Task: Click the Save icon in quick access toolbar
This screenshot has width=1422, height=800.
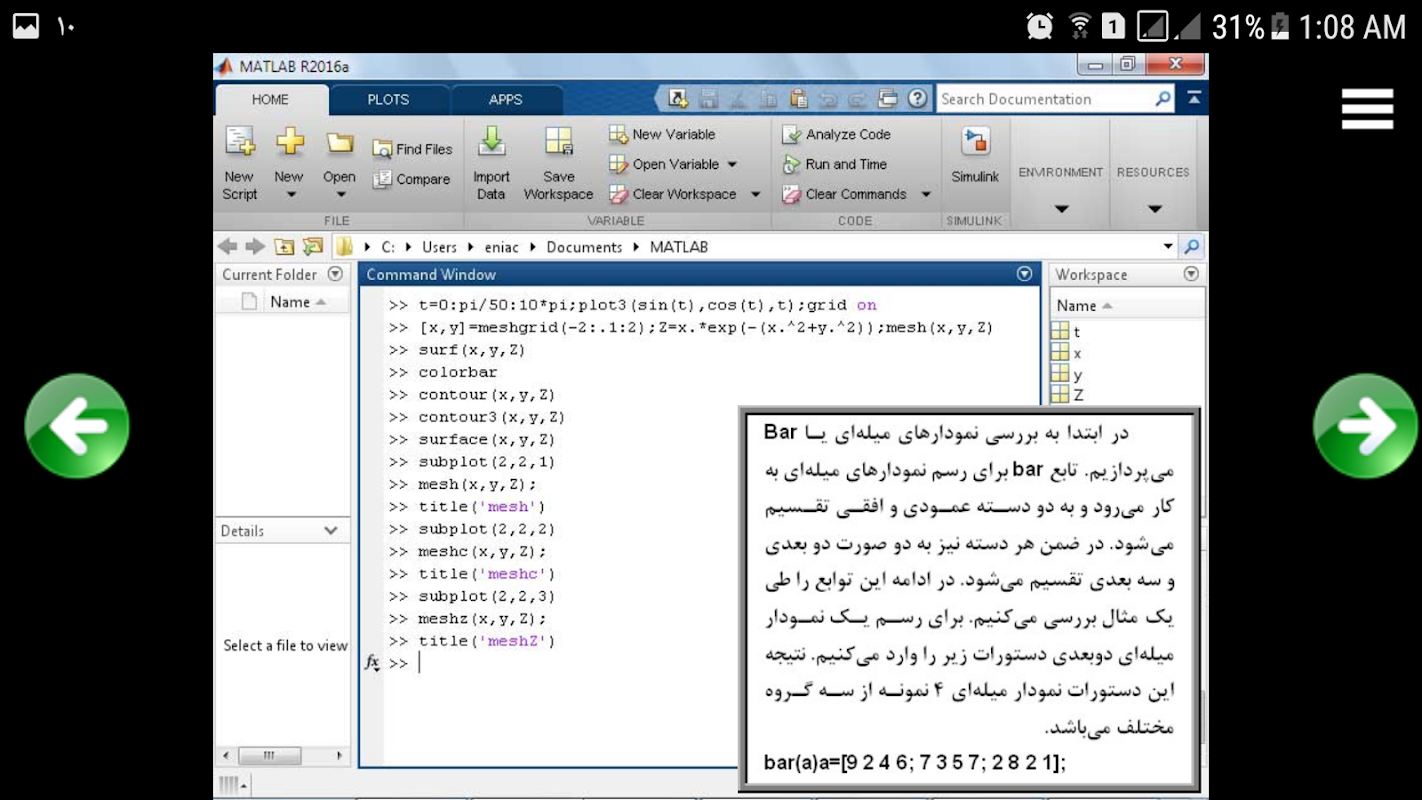Action: (709, 99)
